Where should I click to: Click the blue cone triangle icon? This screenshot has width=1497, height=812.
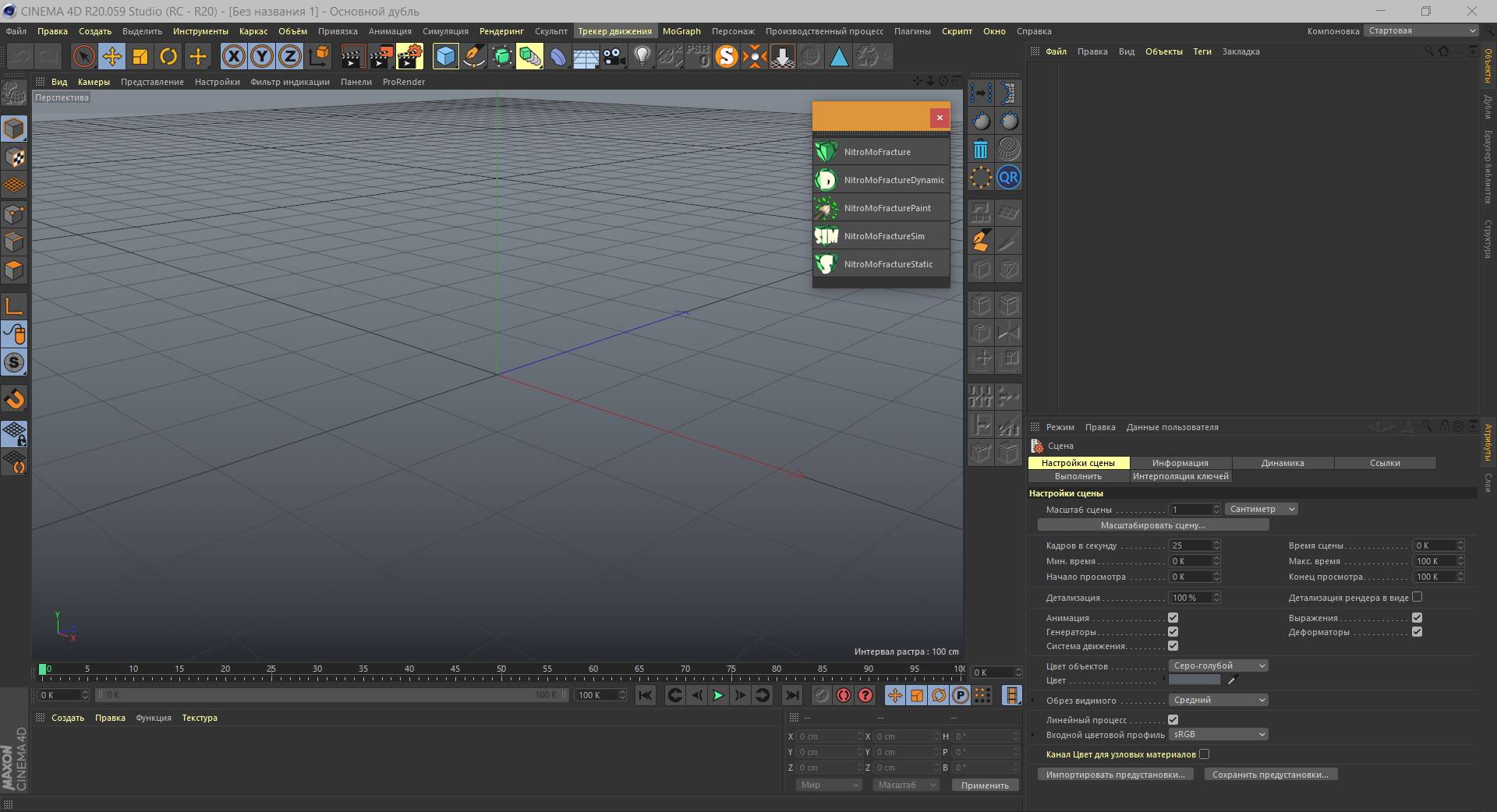coord(839,56)
